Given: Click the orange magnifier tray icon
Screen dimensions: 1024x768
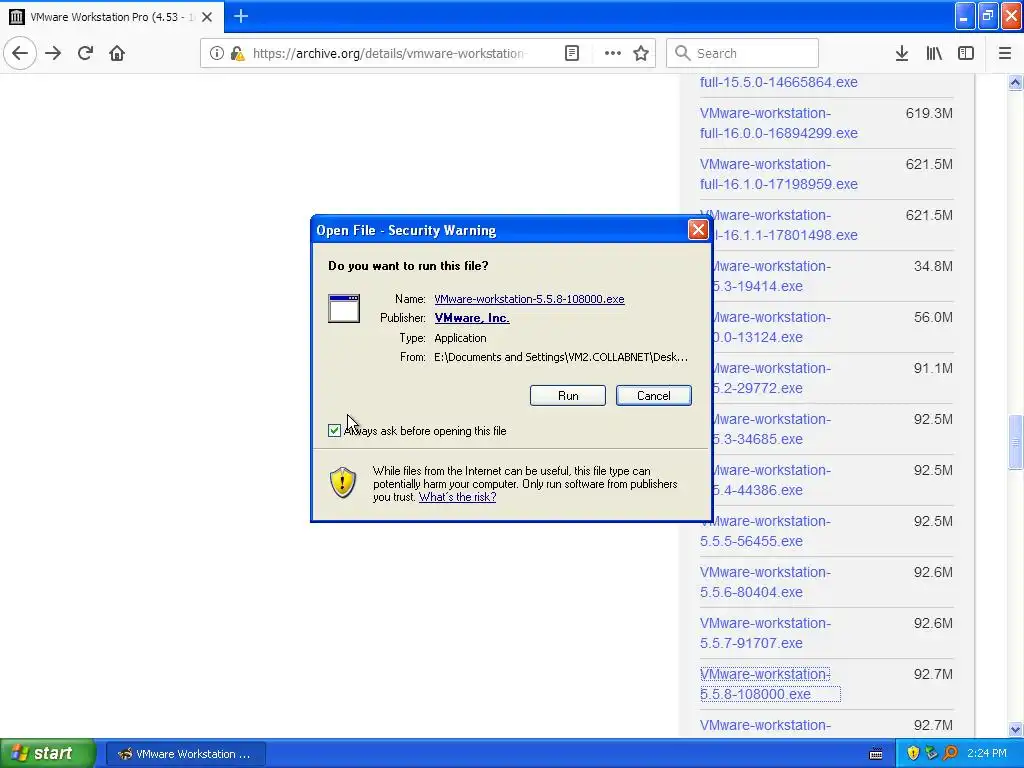Looking at the screenshot, I should [x=951, y=754].
